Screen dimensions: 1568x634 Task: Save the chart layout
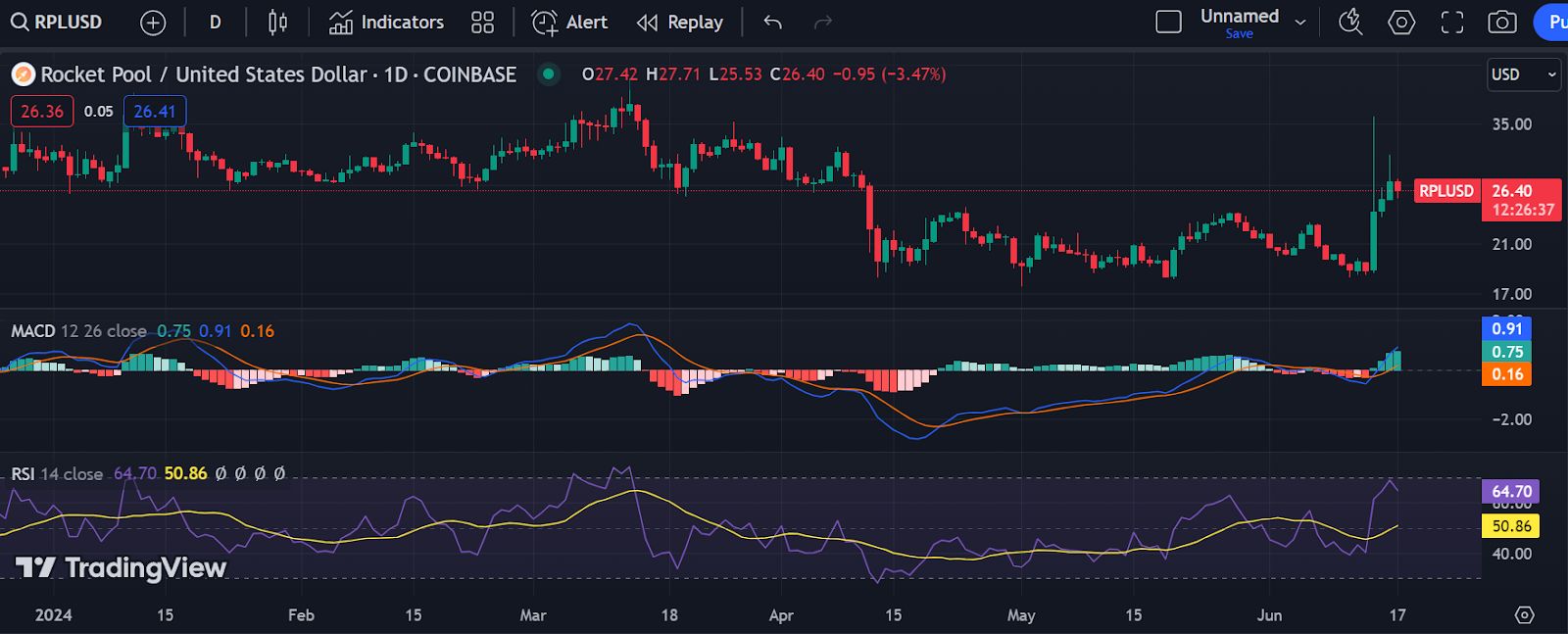(1239, 33)
